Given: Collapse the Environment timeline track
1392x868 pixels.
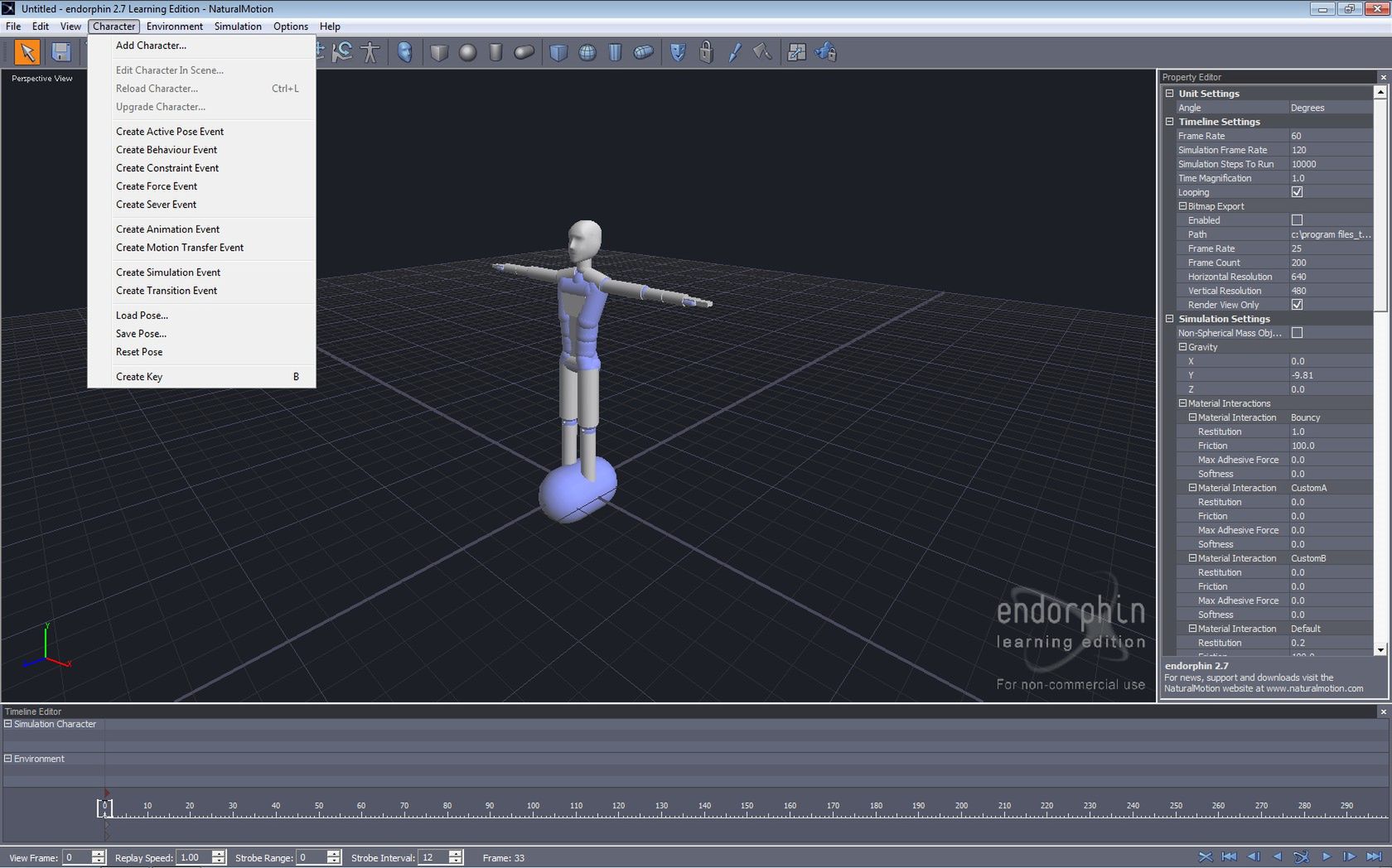Looking at the screenshot, I should [8, 758].
